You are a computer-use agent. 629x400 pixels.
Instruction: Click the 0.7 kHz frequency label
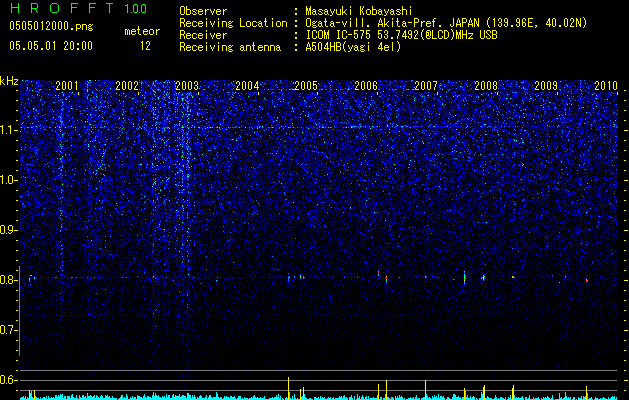click(8, 330)
